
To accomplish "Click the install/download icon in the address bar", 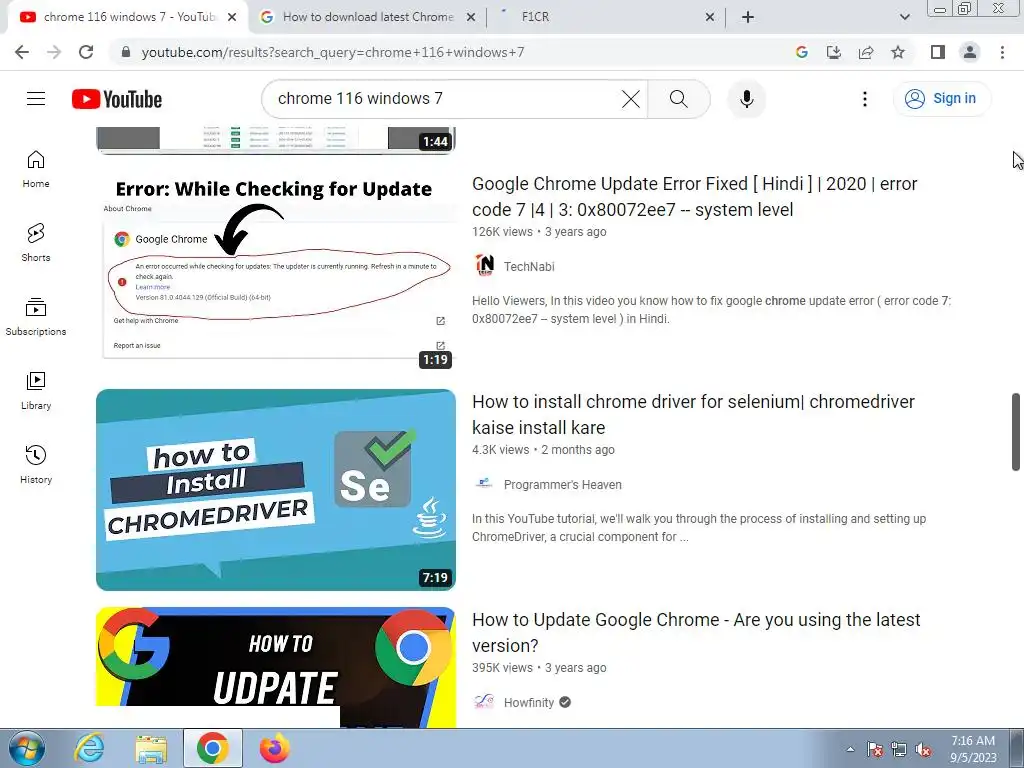I will (x=834, y=52).
